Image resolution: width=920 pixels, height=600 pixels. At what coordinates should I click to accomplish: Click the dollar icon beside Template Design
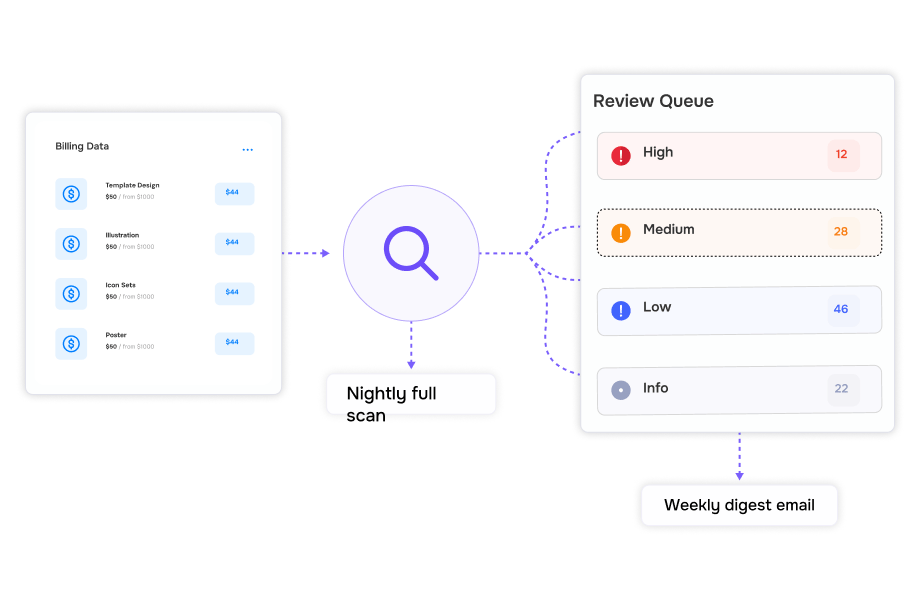coord(71,194)
